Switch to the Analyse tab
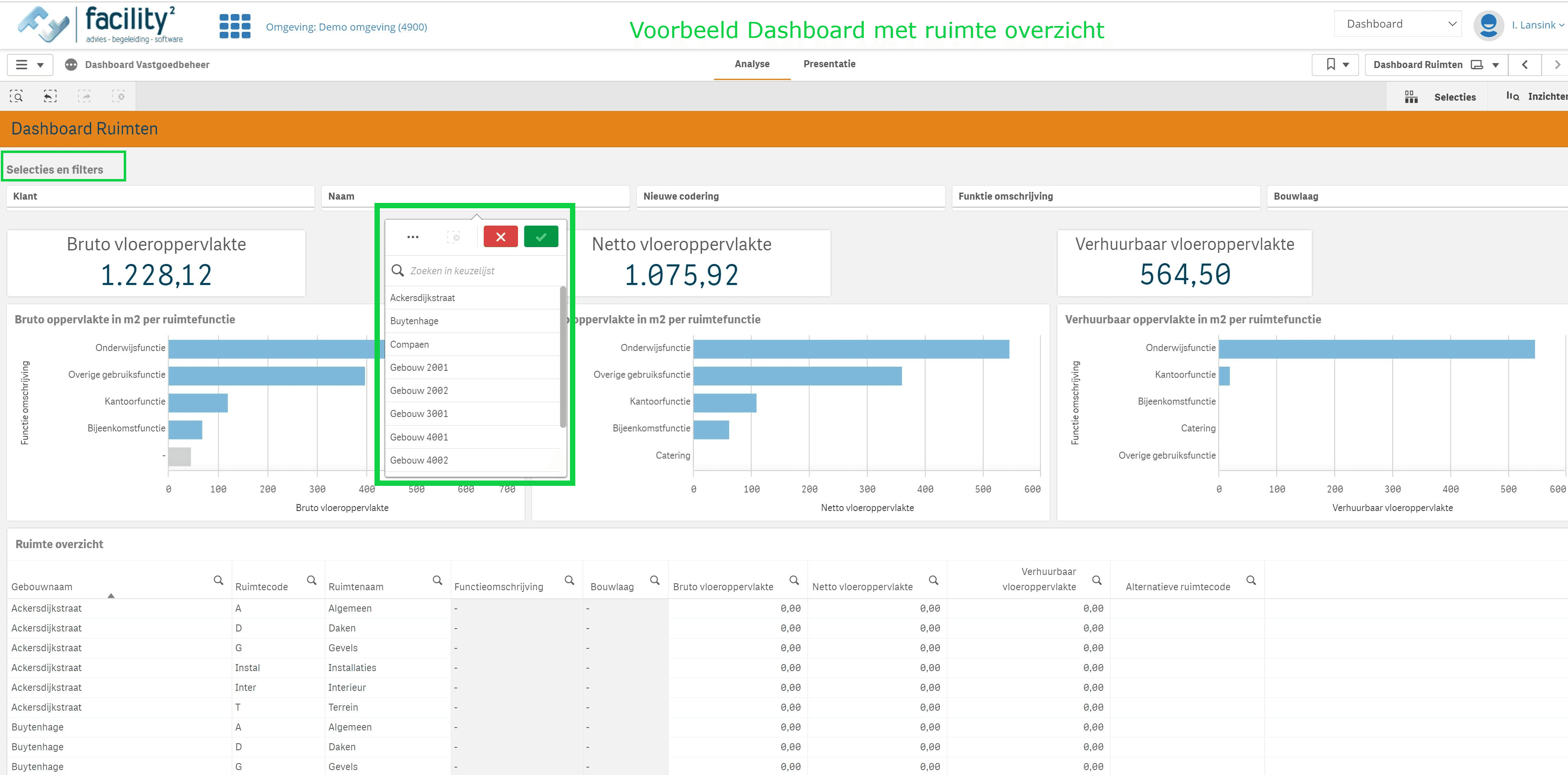Viewport: 1568px width, 775px height. click(752, 64)
